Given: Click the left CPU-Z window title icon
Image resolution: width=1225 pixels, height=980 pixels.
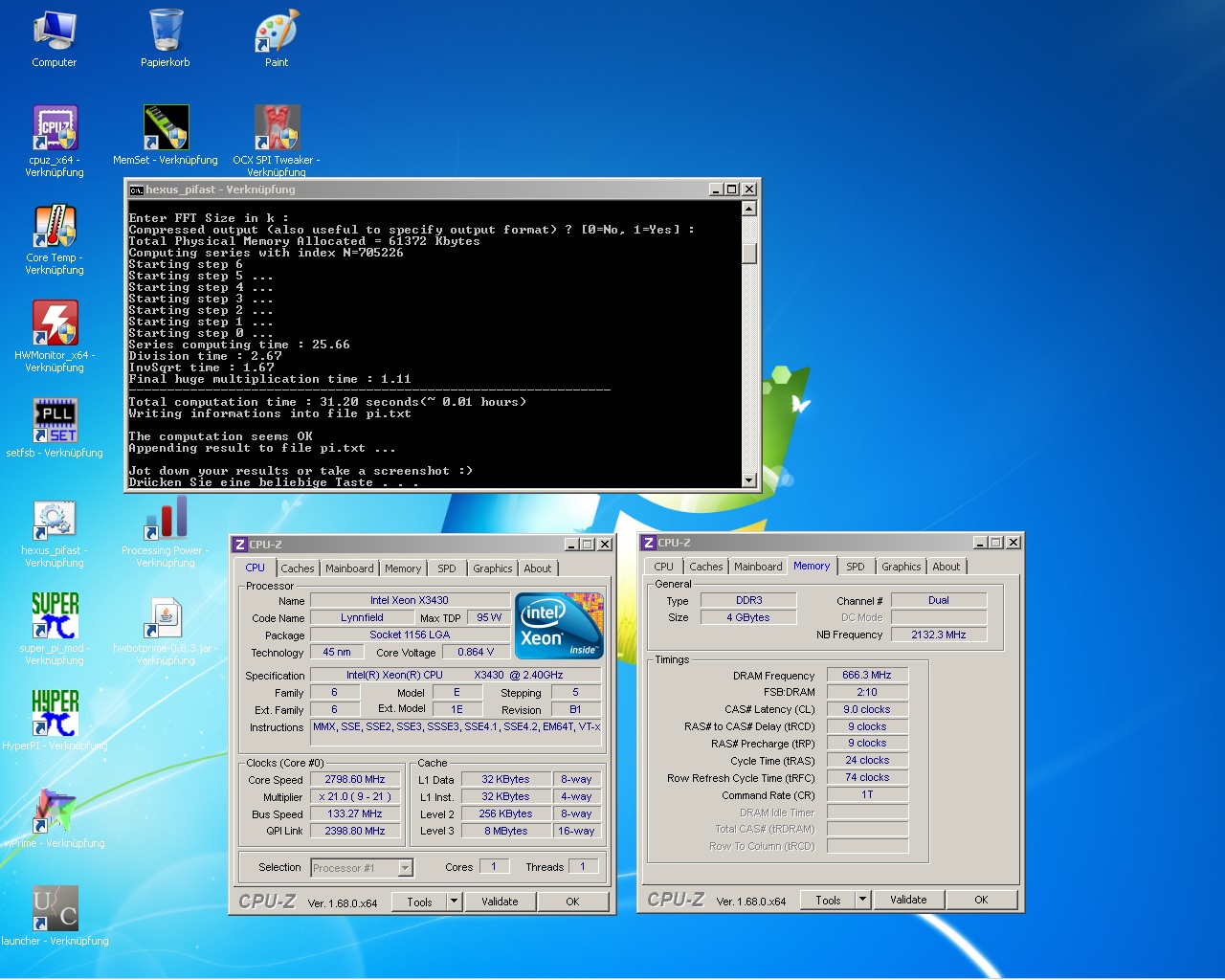Looking at the screenshot, I should [240, 544].
